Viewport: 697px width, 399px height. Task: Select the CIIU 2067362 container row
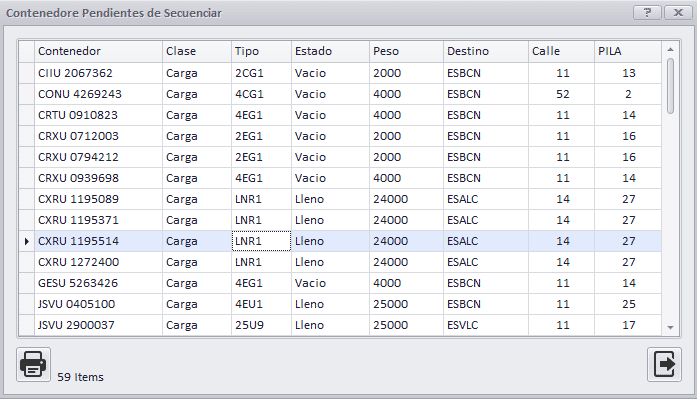point(340,73)
